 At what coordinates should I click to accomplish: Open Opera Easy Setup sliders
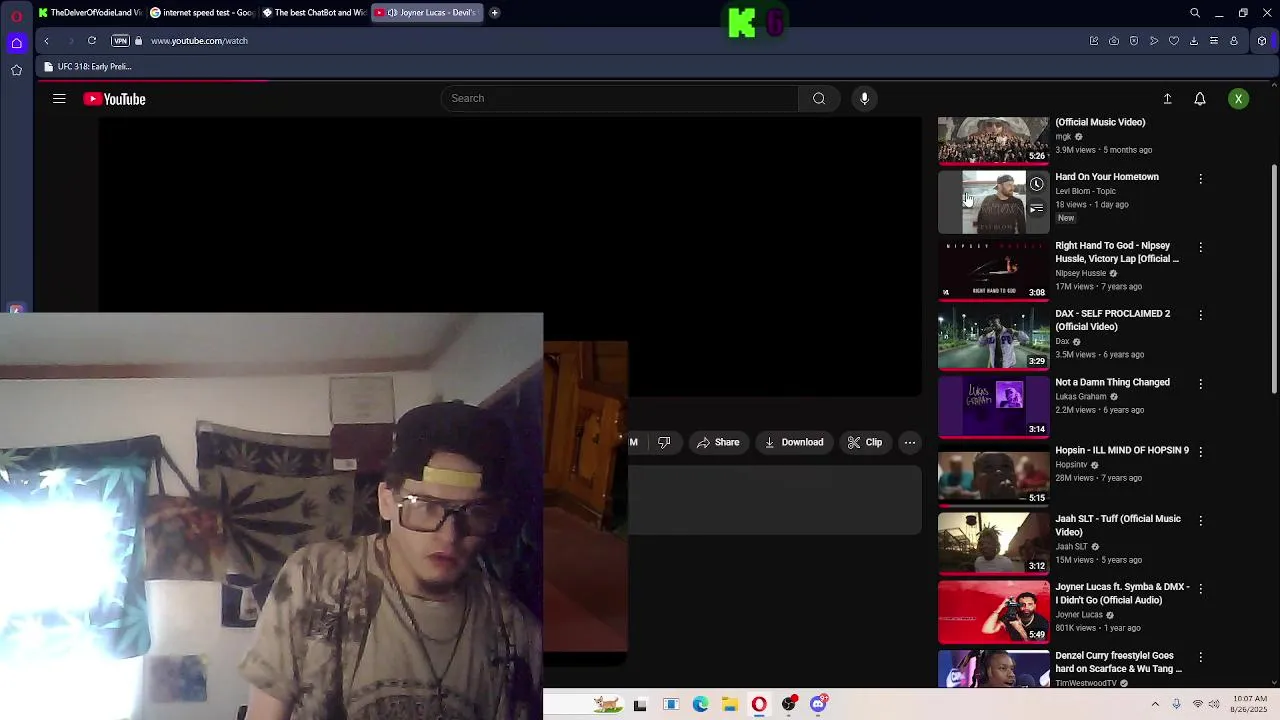(1214, 41)
